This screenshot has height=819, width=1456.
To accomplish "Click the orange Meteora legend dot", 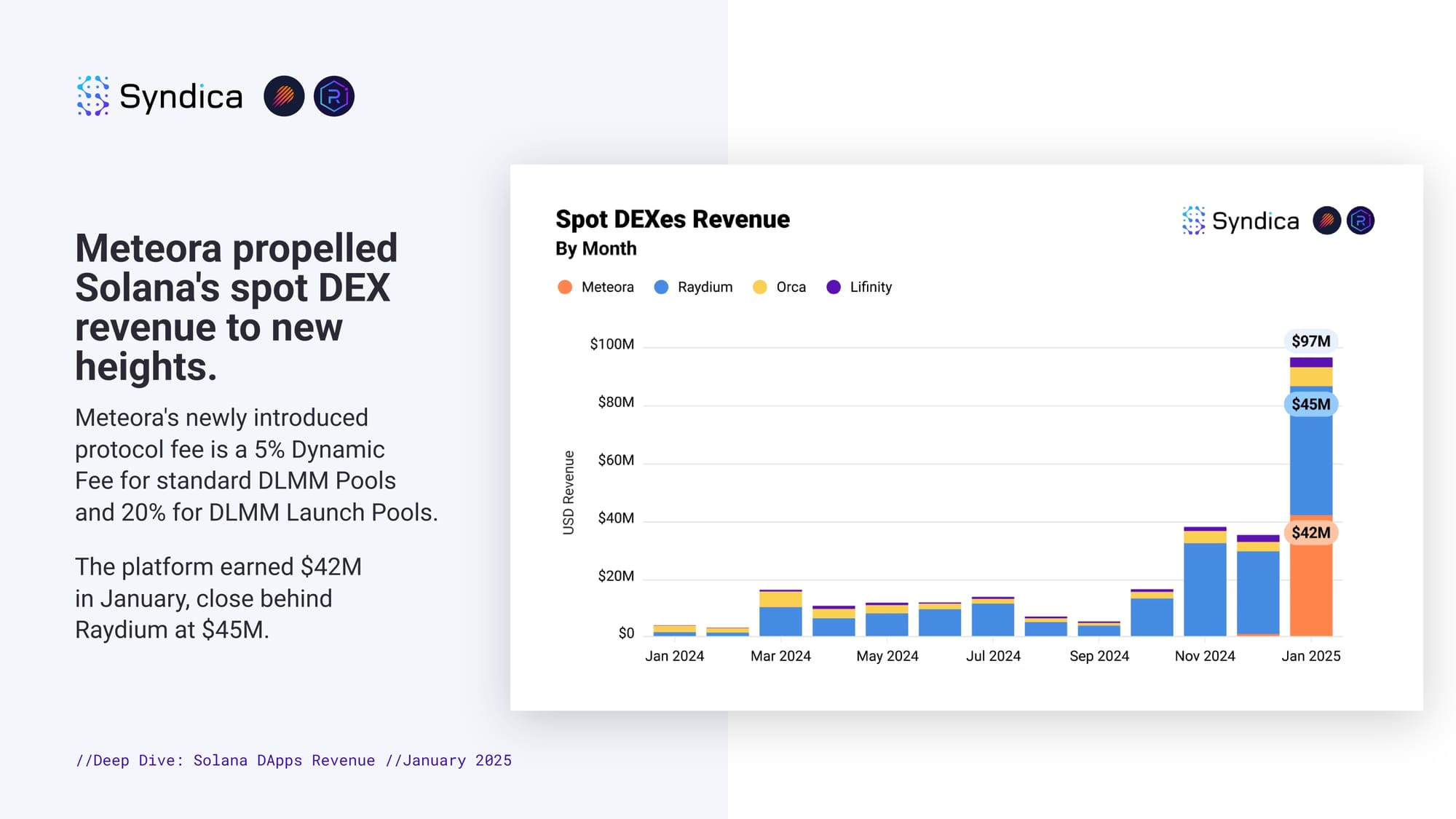I will 565,287.
